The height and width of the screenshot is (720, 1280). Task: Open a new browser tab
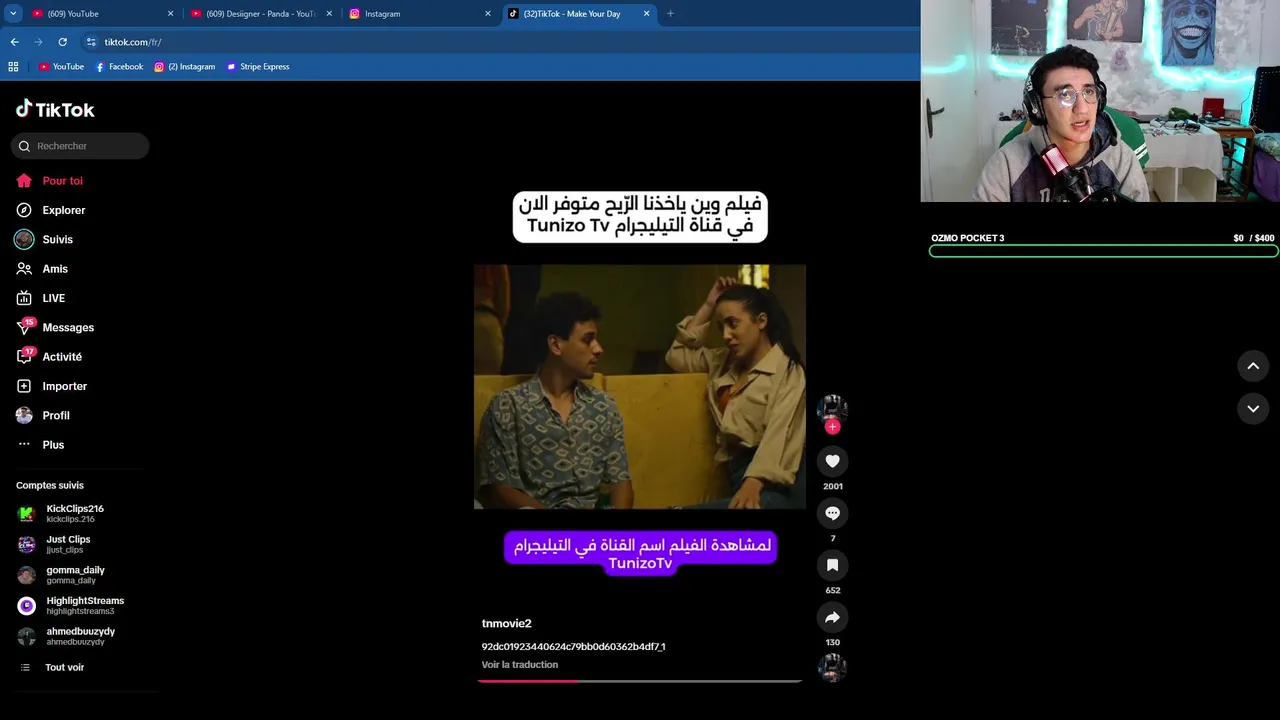[x=670, y=14]
